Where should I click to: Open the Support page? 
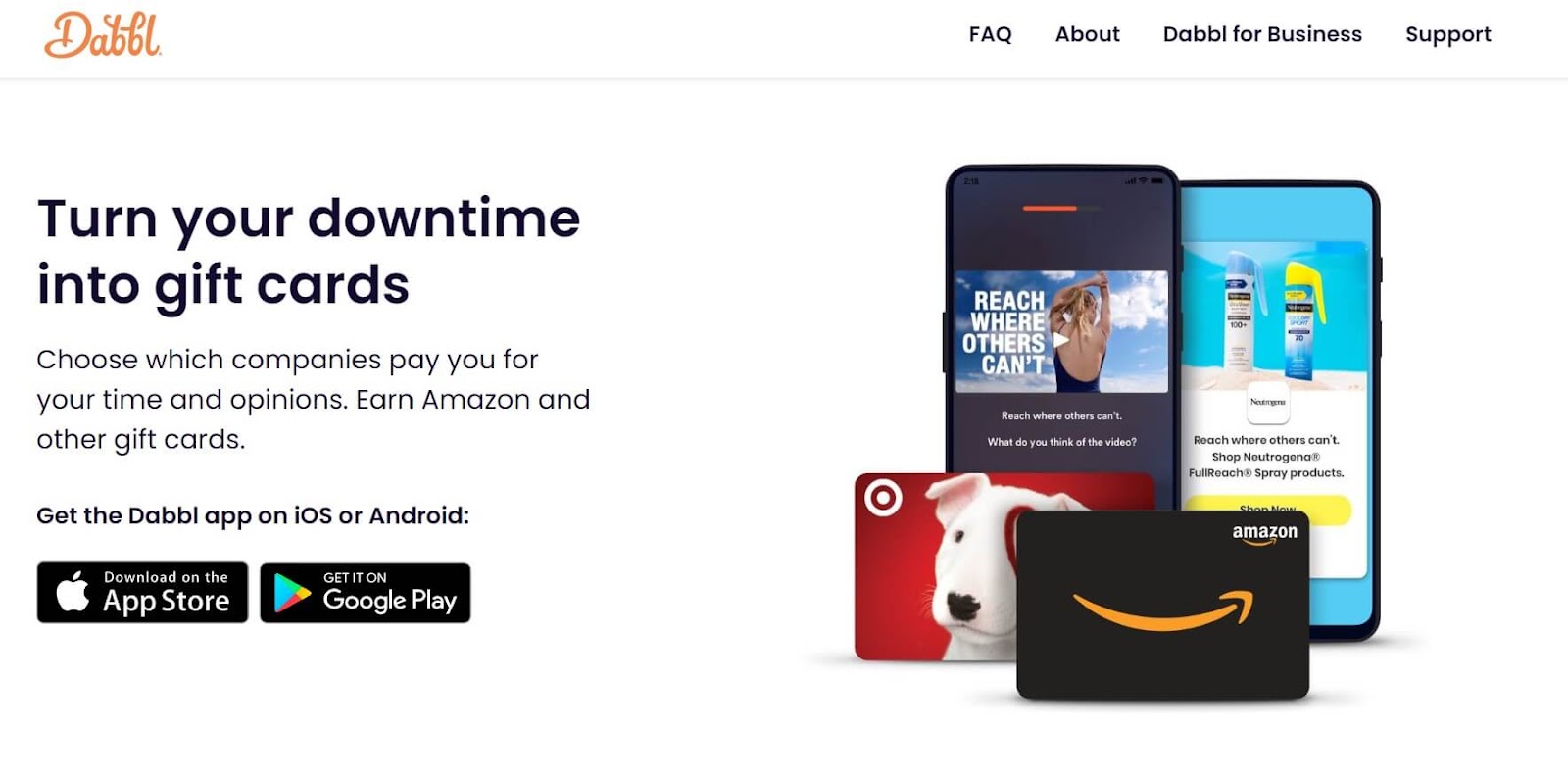tap(1447, 34)
